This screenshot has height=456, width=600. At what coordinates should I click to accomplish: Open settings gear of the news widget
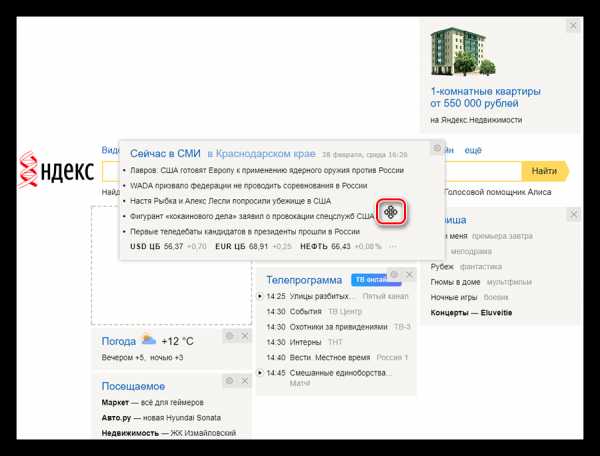click(437, 149)
